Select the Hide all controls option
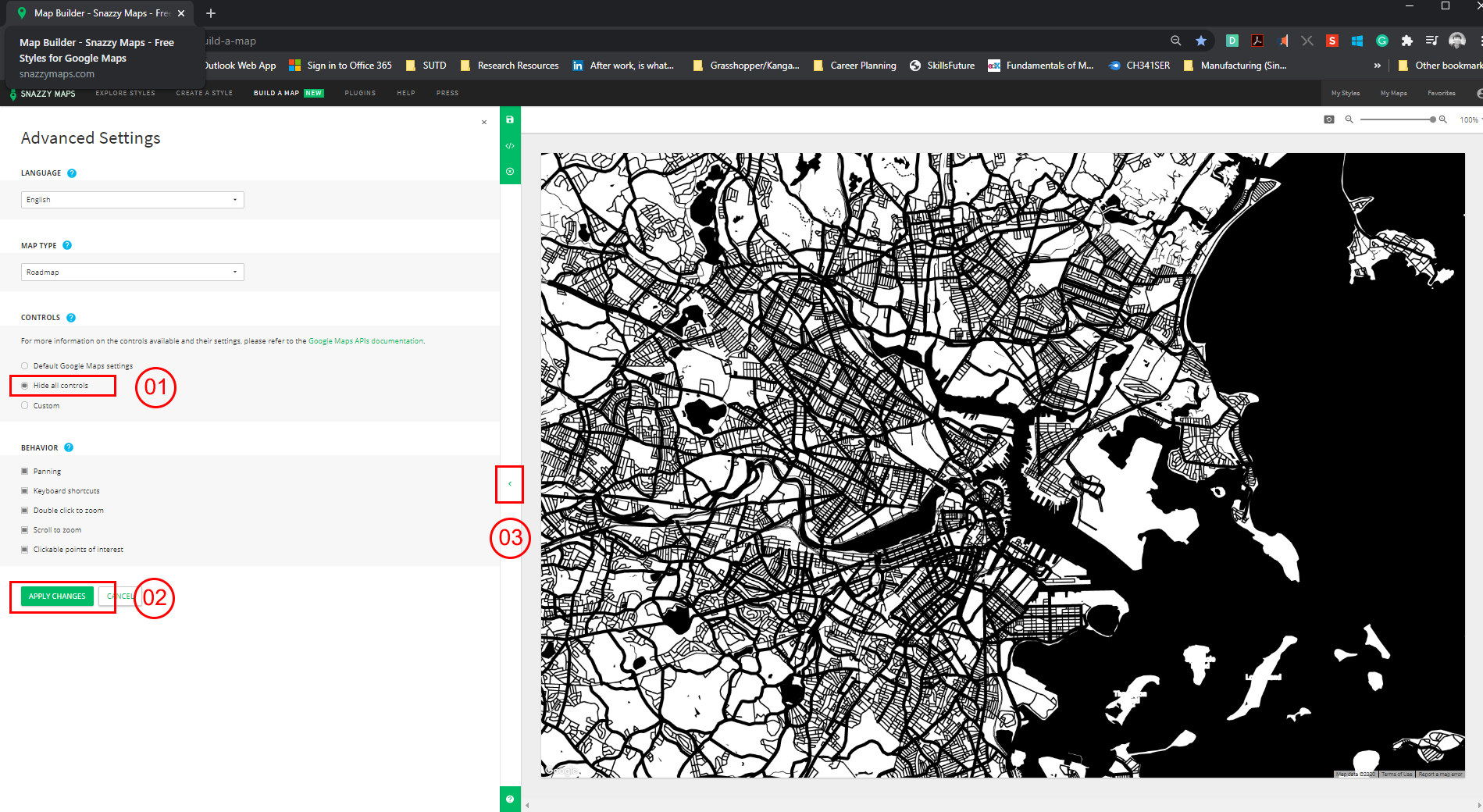The width and height of the screenshot is (1483, 812). click(x=25, y=385)
